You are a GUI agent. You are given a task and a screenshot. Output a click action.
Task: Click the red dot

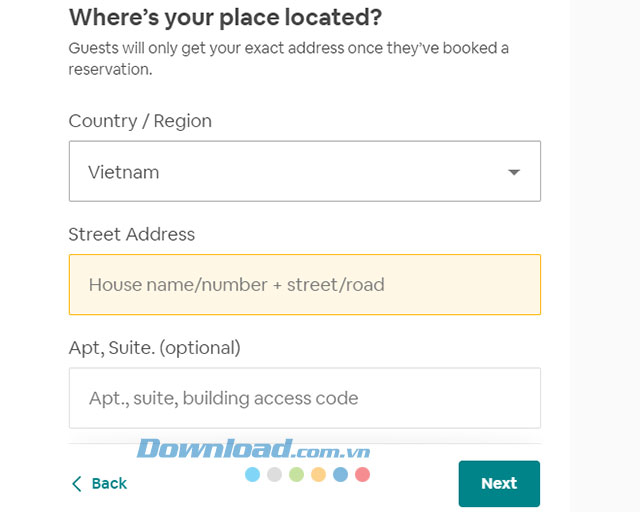click(x=362, y=474)
